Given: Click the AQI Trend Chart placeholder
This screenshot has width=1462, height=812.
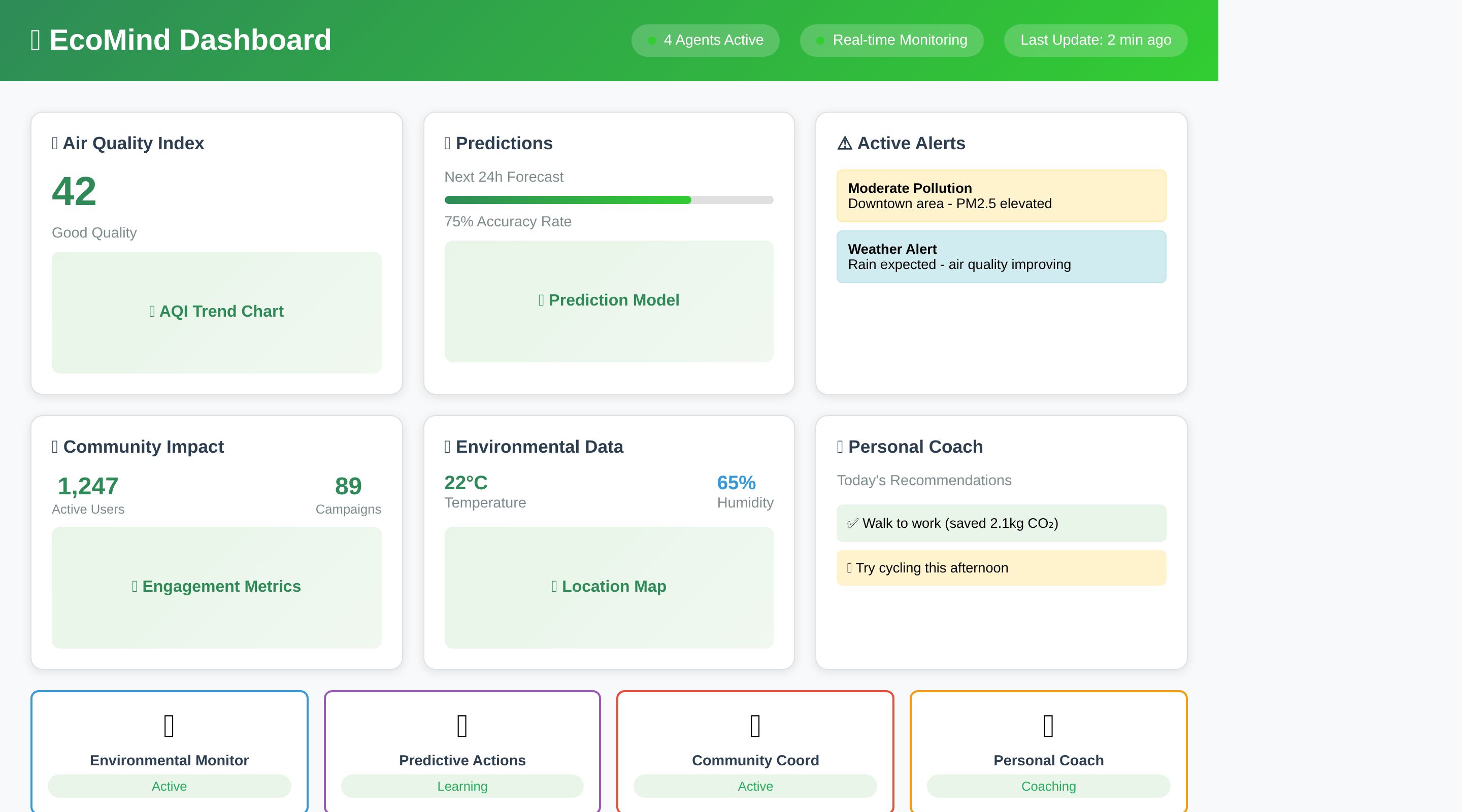Looking at the screenshot, I should point(216,312).
